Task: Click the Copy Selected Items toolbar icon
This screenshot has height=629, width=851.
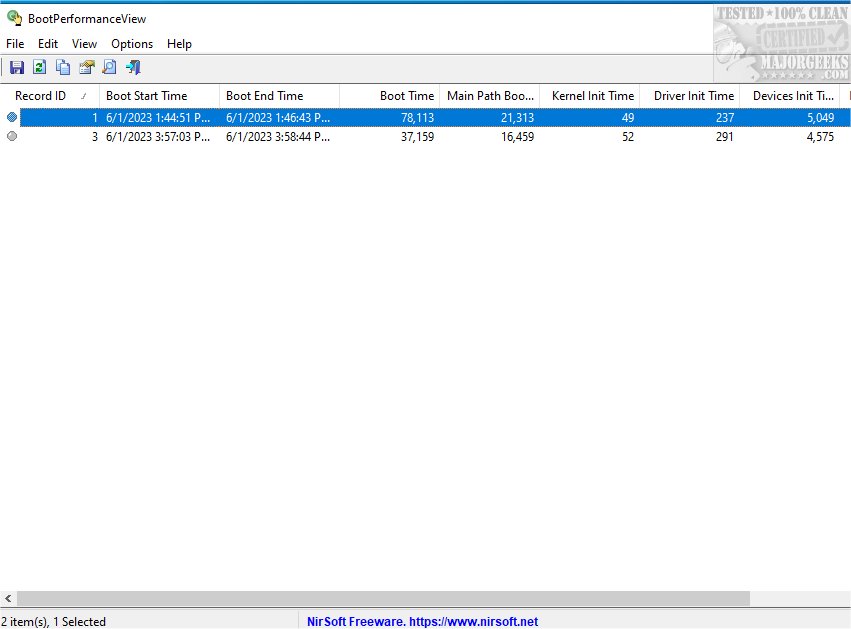Action: pos(62,66)
